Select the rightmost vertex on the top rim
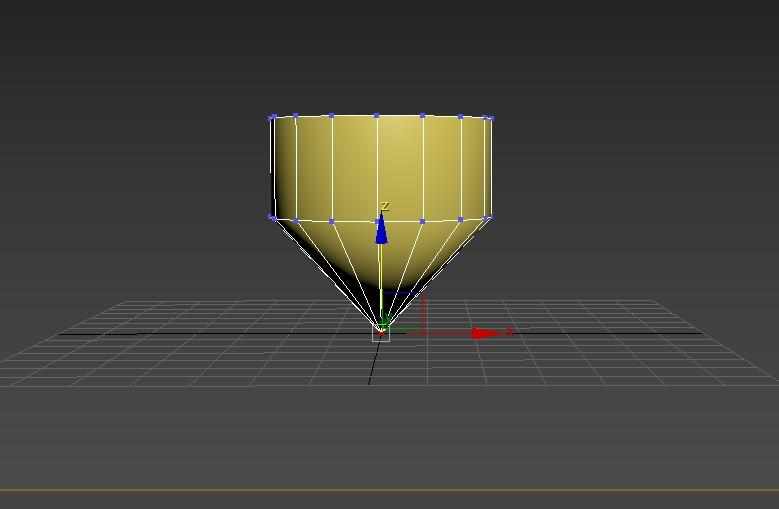This screenshot has height=509, width=779. coord(490,118)
